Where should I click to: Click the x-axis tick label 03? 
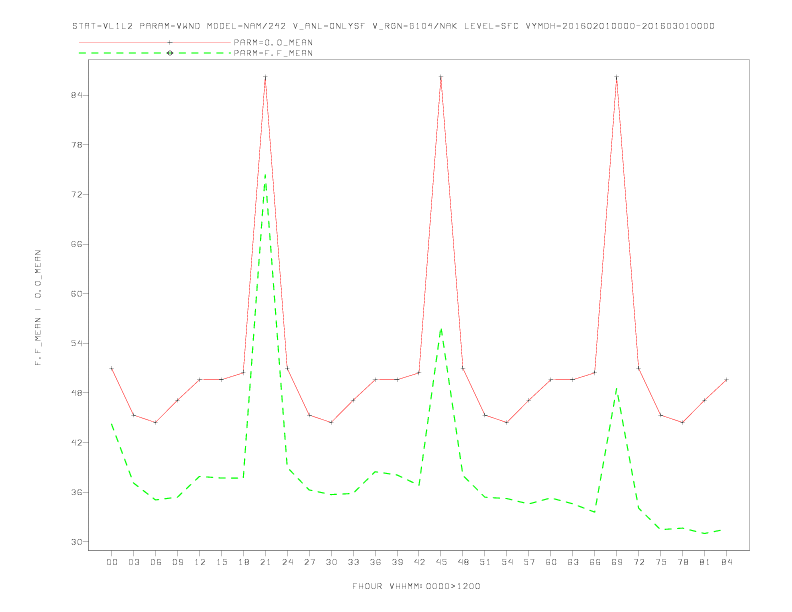[134, 562]
